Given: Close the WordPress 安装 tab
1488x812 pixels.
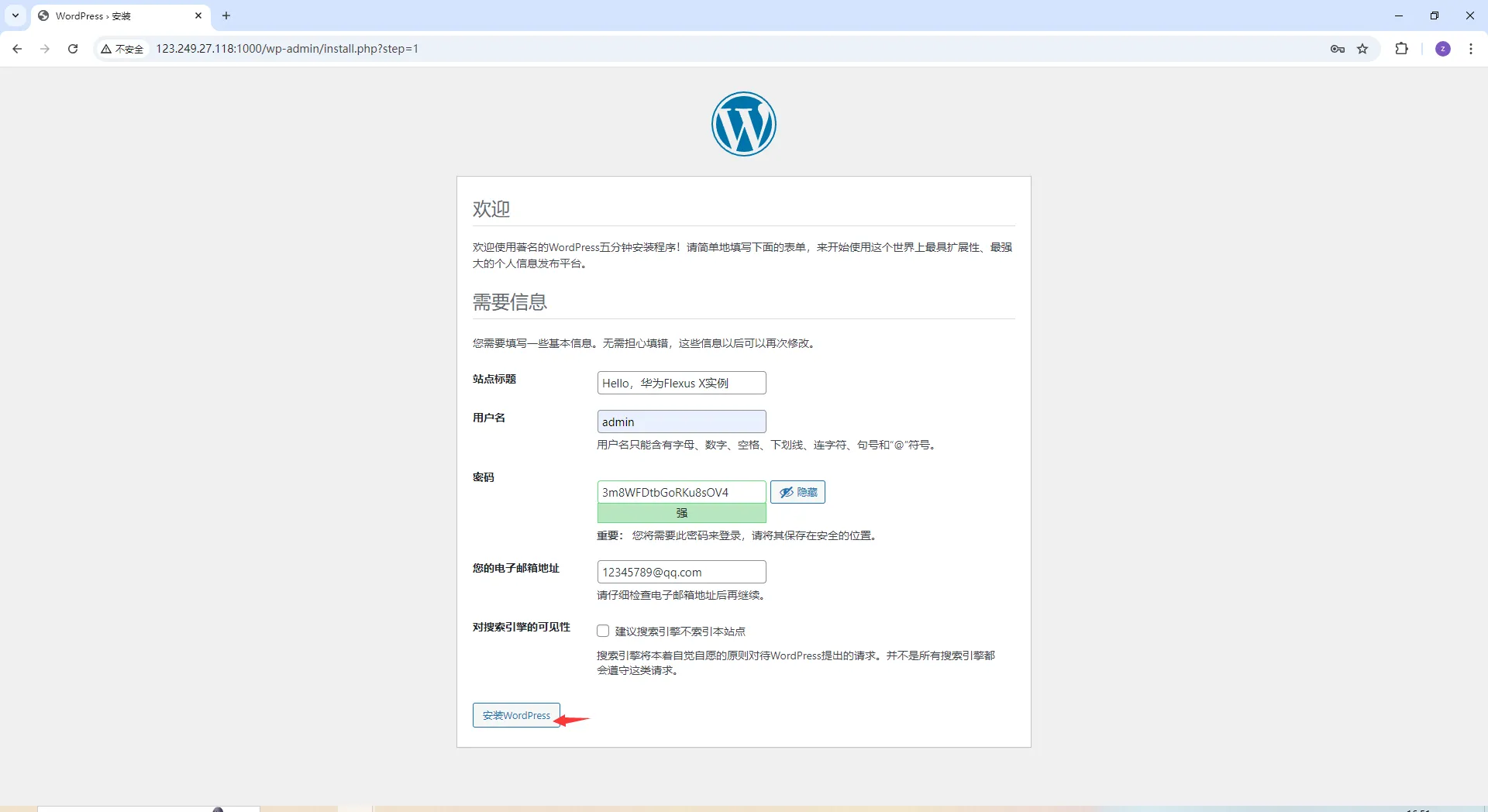Looking at the screenshot, I should point(198,15).
